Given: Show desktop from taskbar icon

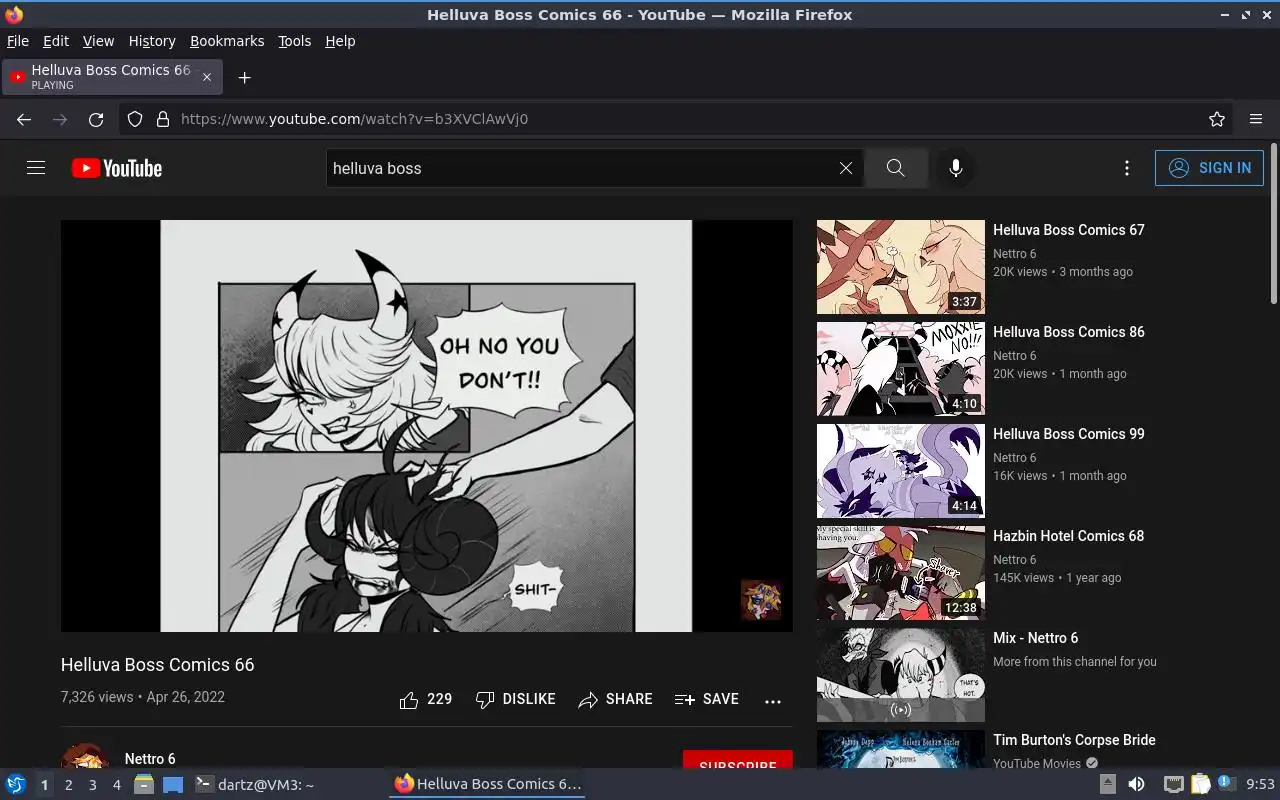Looking at the screenshot, I should (173, 784).
